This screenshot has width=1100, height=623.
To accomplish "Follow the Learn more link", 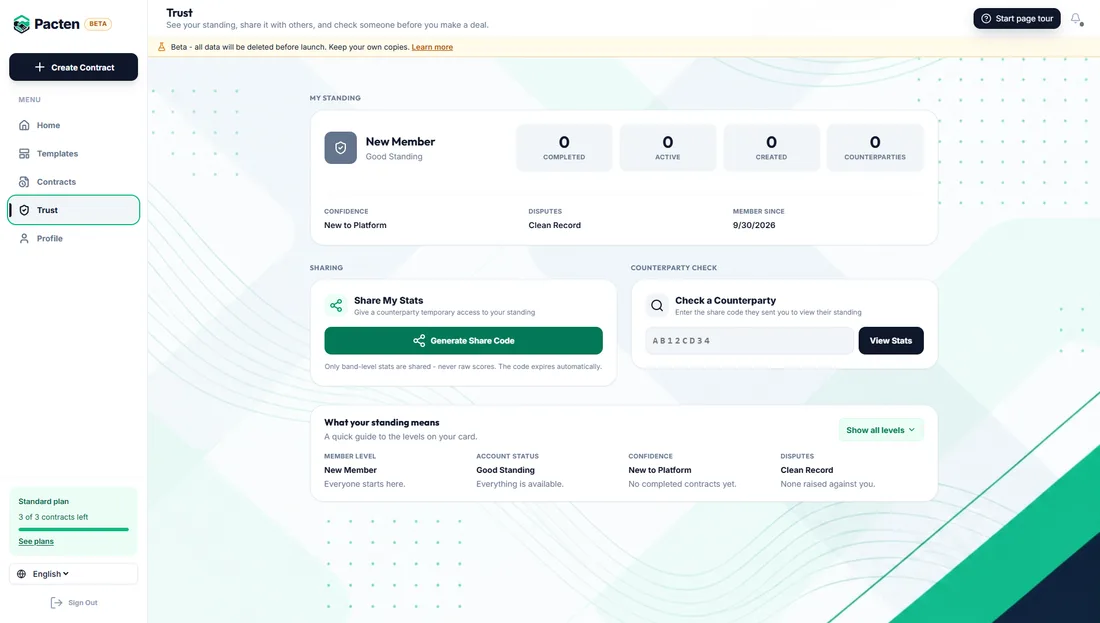I will click(432, 47).
